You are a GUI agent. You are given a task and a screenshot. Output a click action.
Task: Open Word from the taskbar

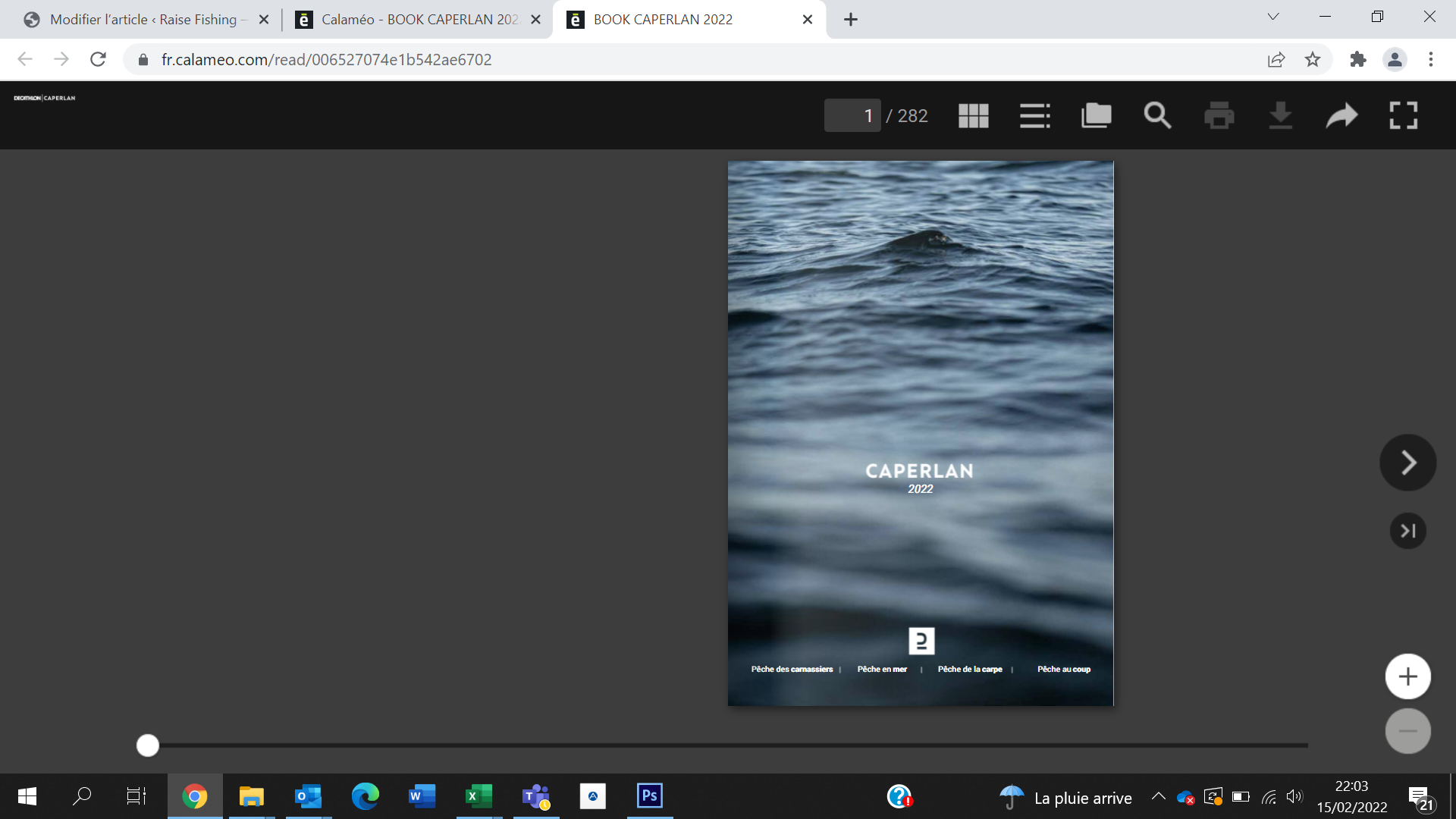pyautogui.click(x=422, y=796)
